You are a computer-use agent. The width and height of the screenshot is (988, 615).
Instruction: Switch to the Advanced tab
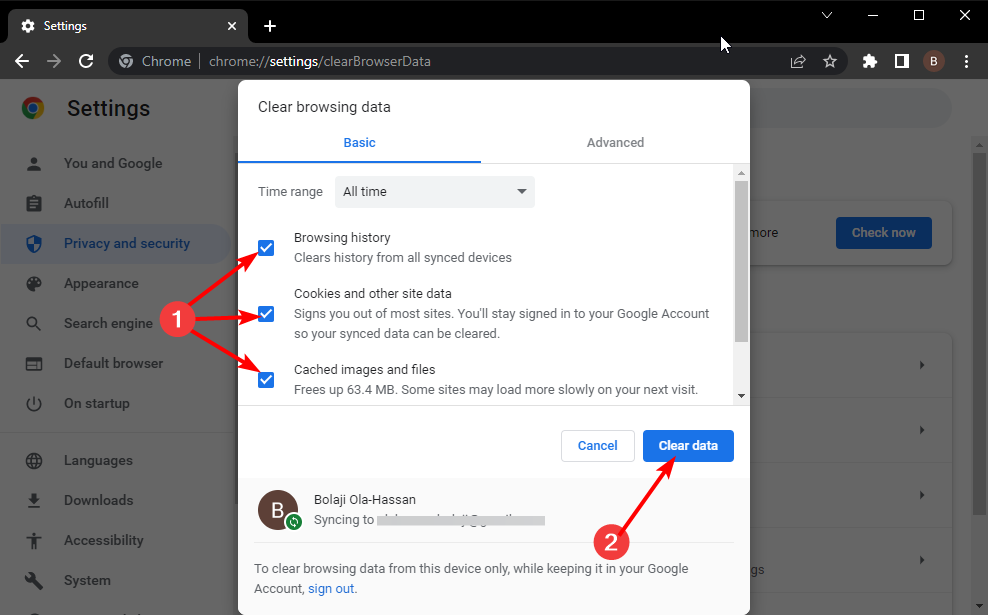[615, 142]
